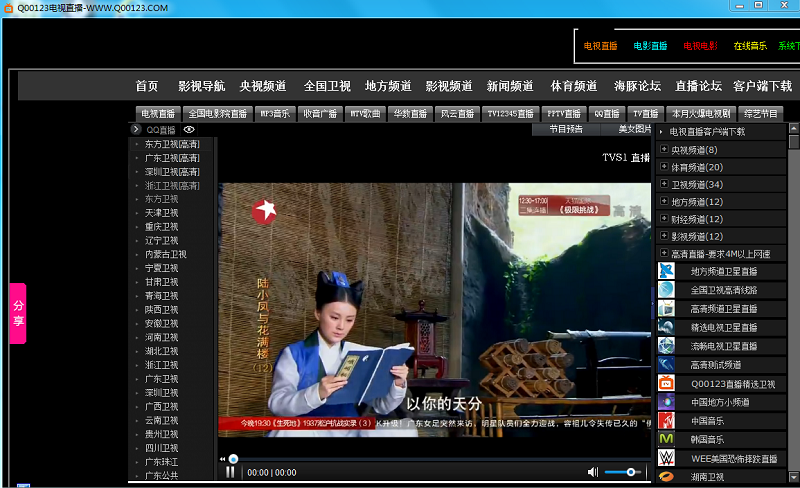This screenshot has width=800, height=488.
Task: Switch to 综艺节目 tab
Action: pos(761,113)
